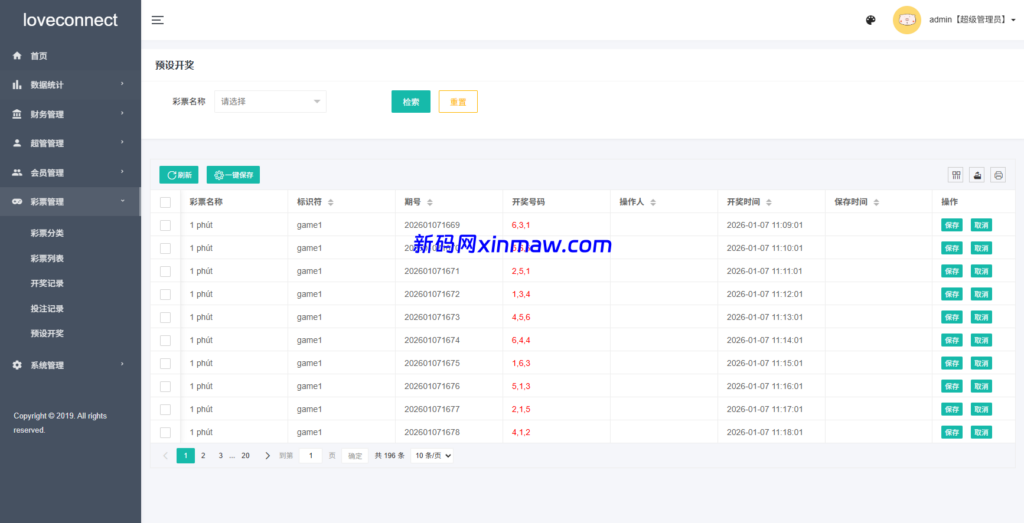Image resolution: width=1024 pixels, height=523 pixels.
Task: Click 保存 for 期号 202601071669
Action: coord(952,225)
